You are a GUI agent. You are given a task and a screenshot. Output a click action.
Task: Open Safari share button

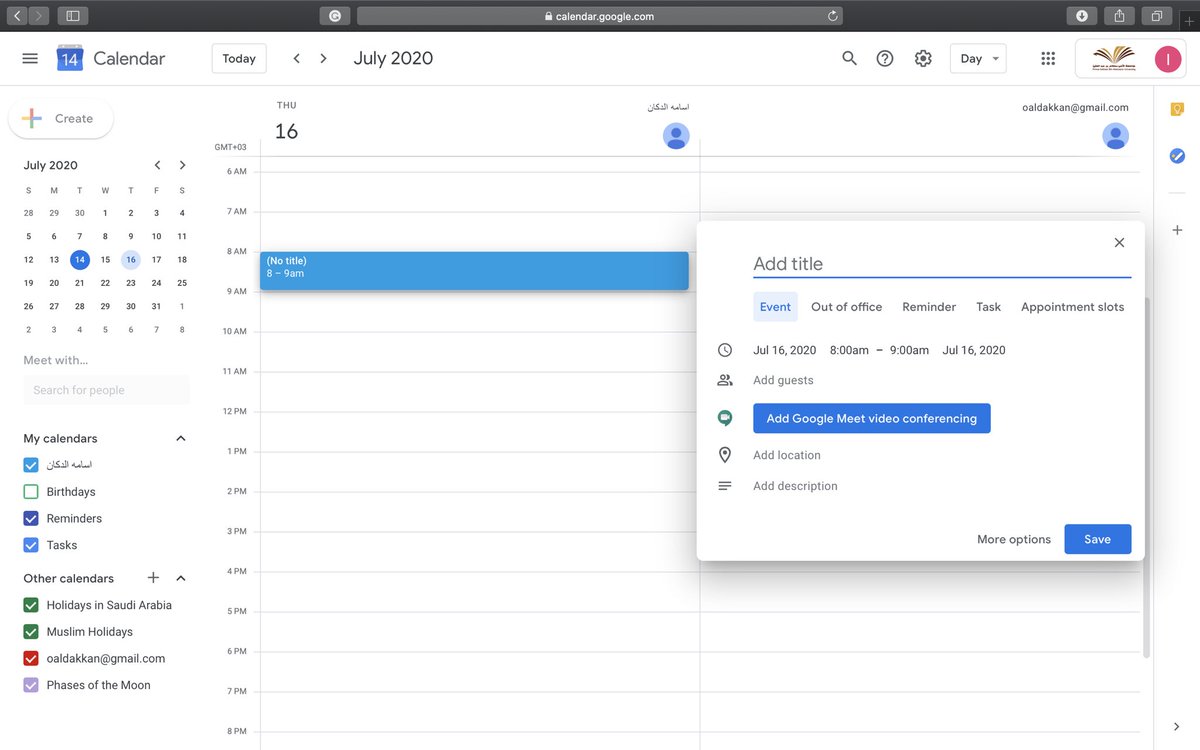coord(1119,16)
